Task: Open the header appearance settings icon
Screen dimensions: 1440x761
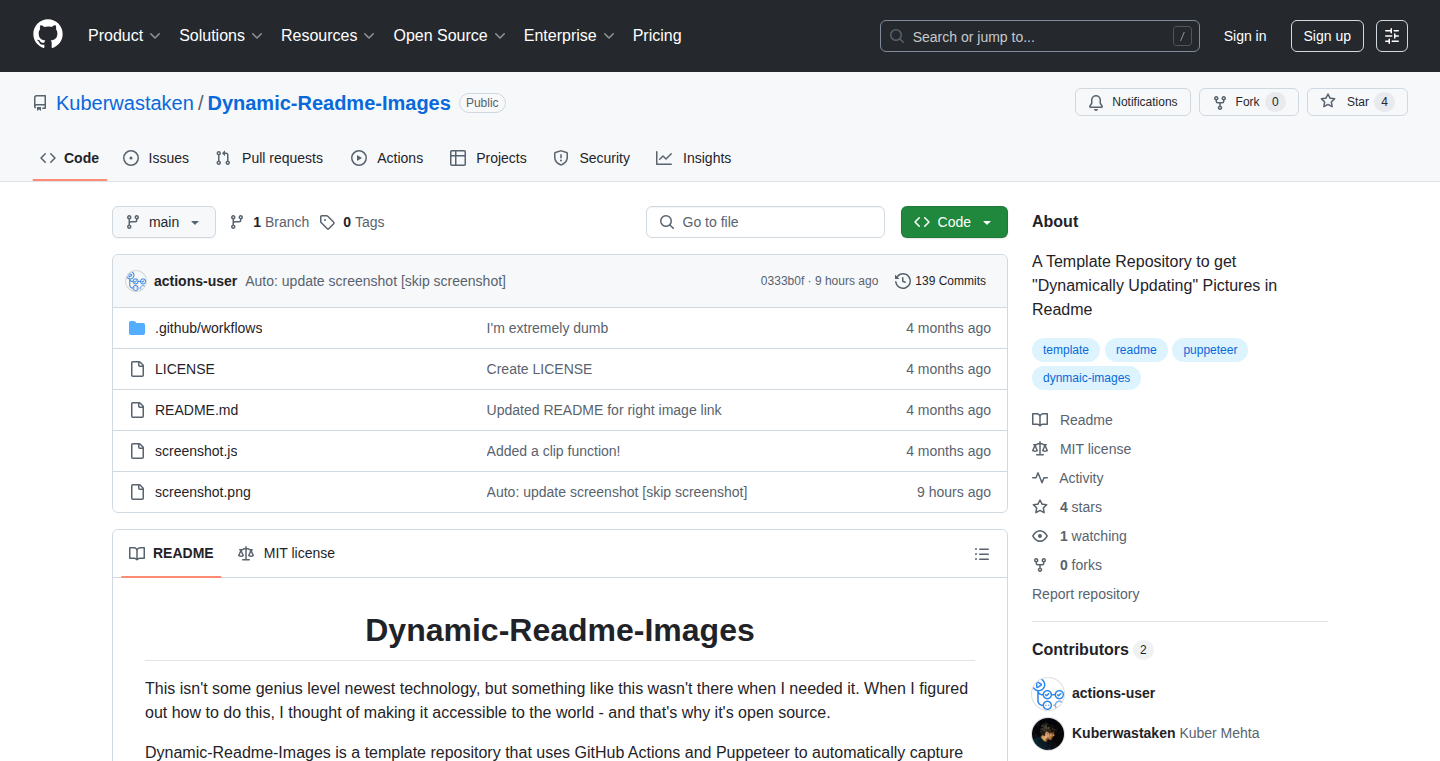Action: point(1391,36)
